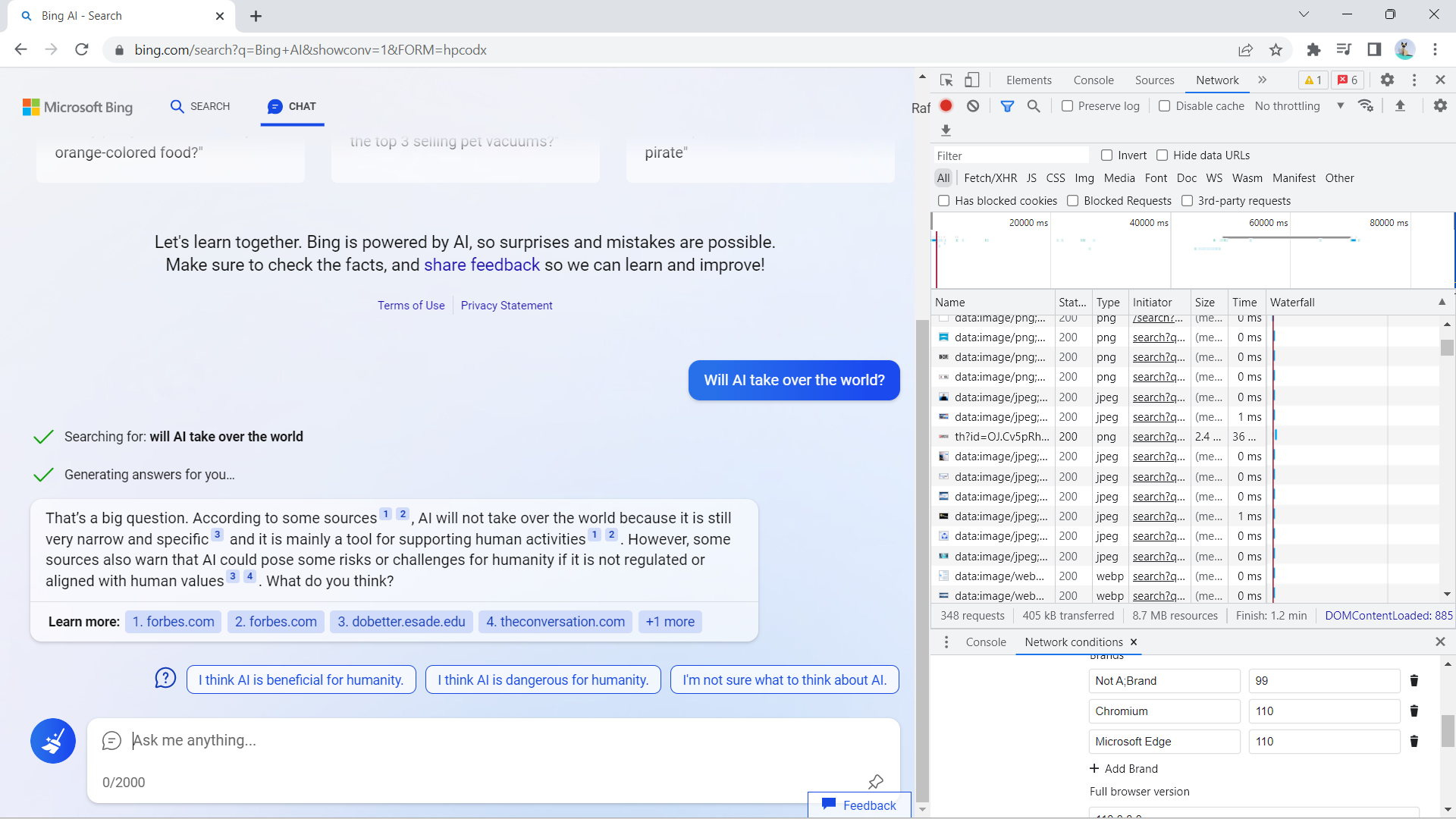Open the Terms of Use link

pyautogui.click(x=411, y=306)
